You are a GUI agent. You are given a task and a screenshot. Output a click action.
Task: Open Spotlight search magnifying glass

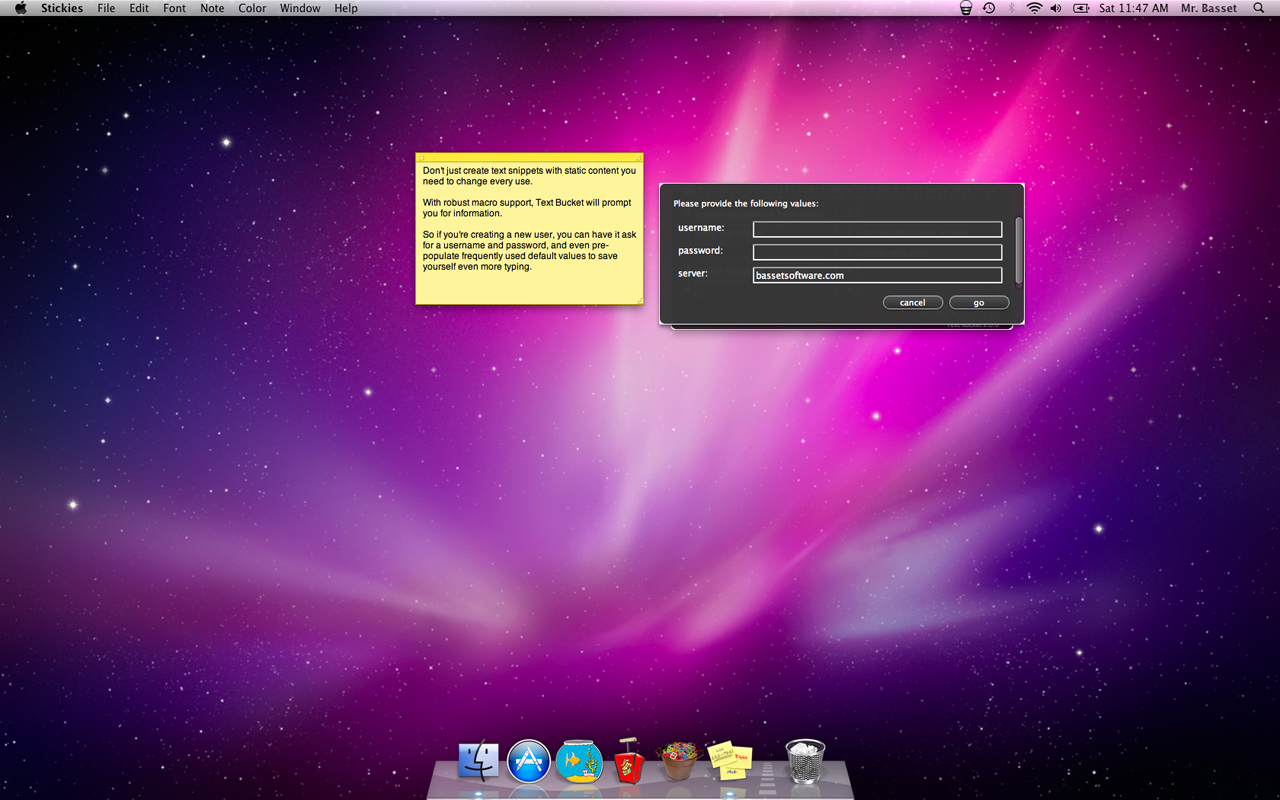coord(1258,8)
